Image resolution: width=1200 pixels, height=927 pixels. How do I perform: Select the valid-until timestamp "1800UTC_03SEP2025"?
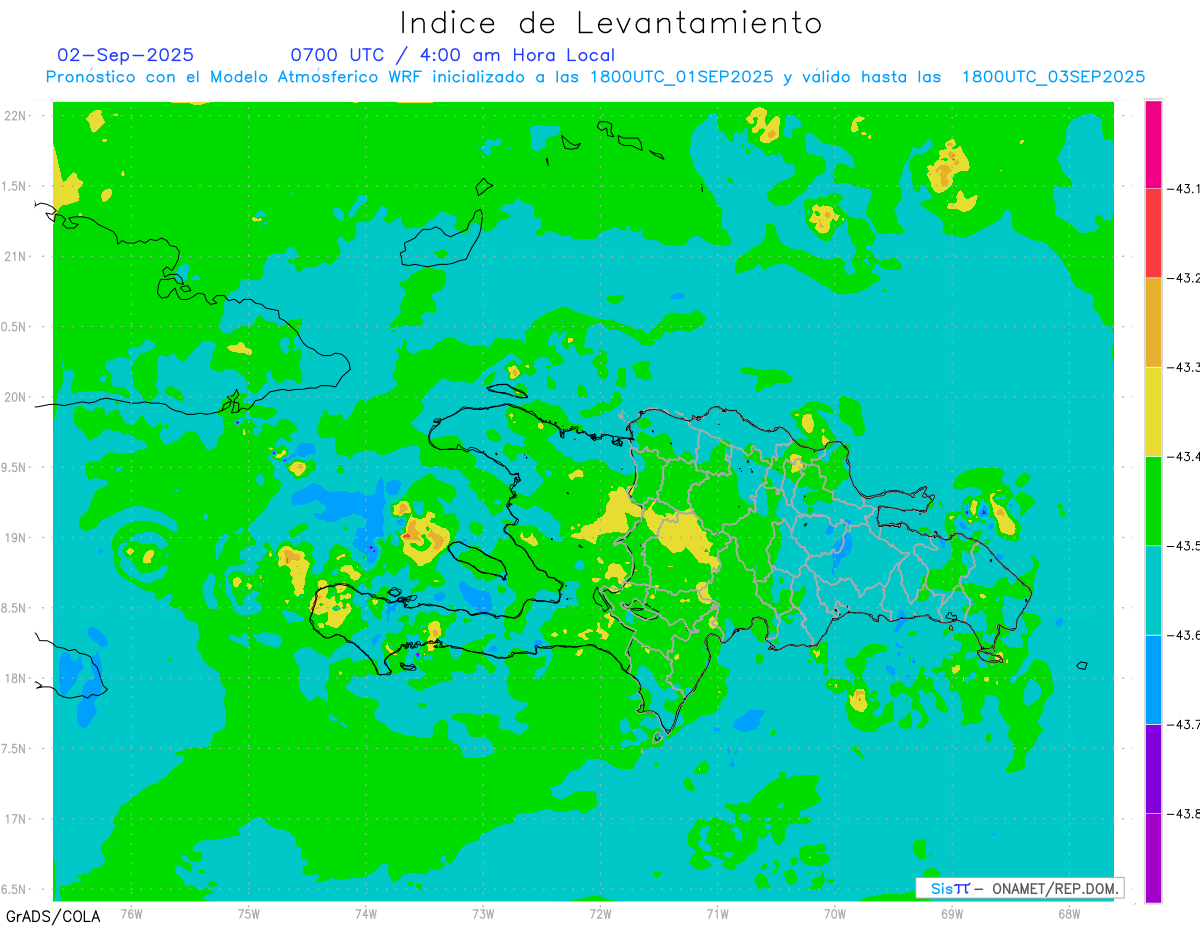pos(1053,77)
